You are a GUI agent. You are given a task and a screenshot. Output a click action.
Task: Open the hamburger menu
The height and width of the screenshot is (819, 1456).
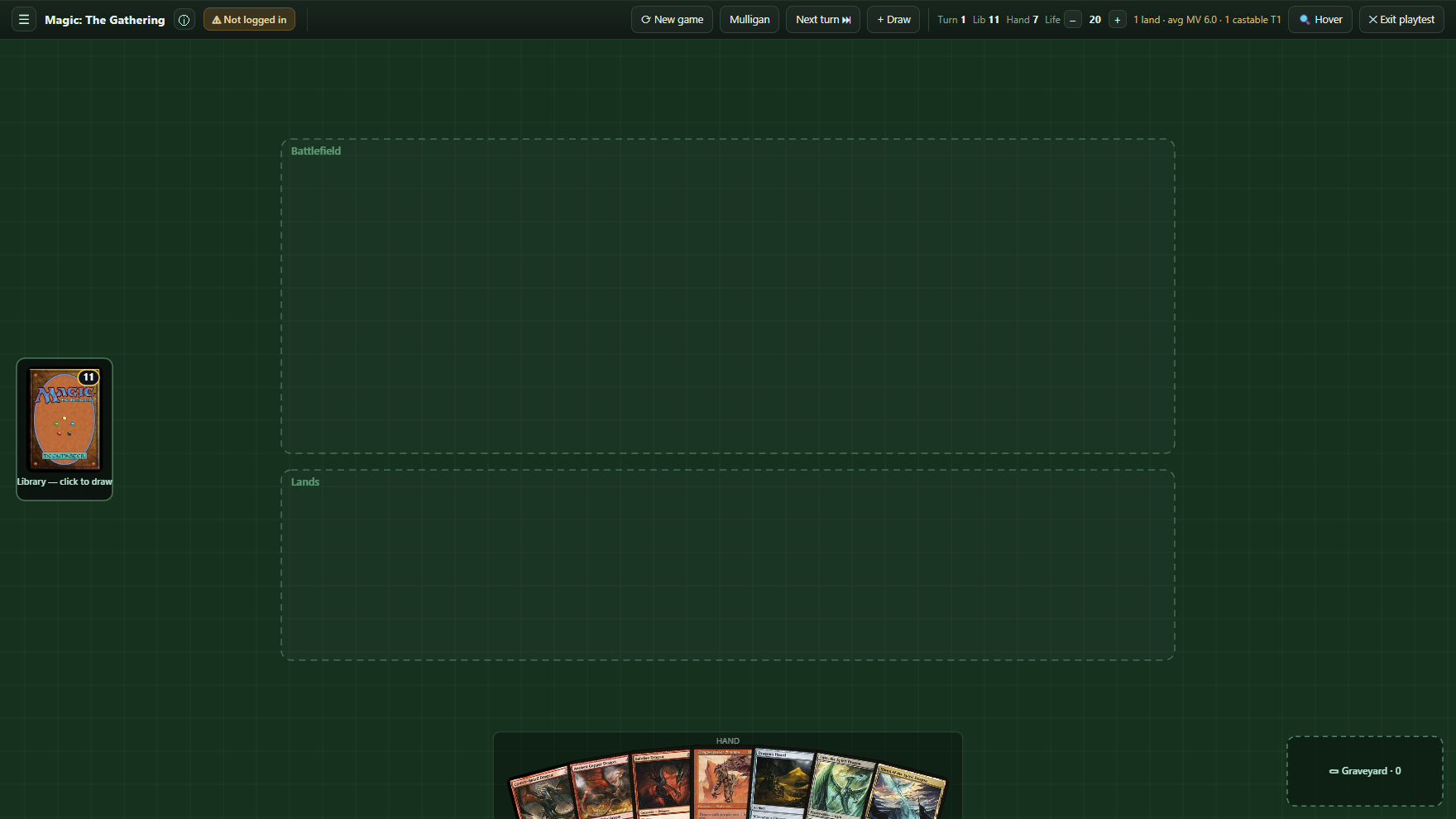coord(24,20)
